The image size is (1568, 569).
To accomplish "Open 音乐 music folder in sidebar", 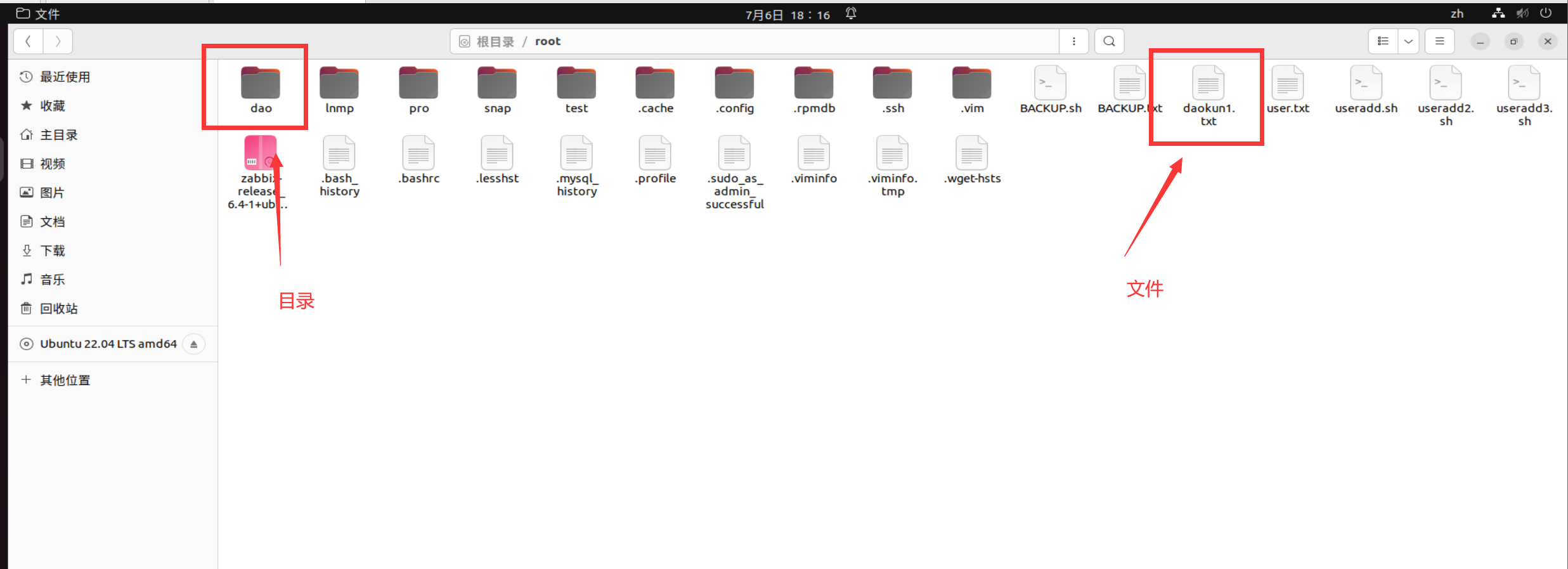I will coord(113,279).
